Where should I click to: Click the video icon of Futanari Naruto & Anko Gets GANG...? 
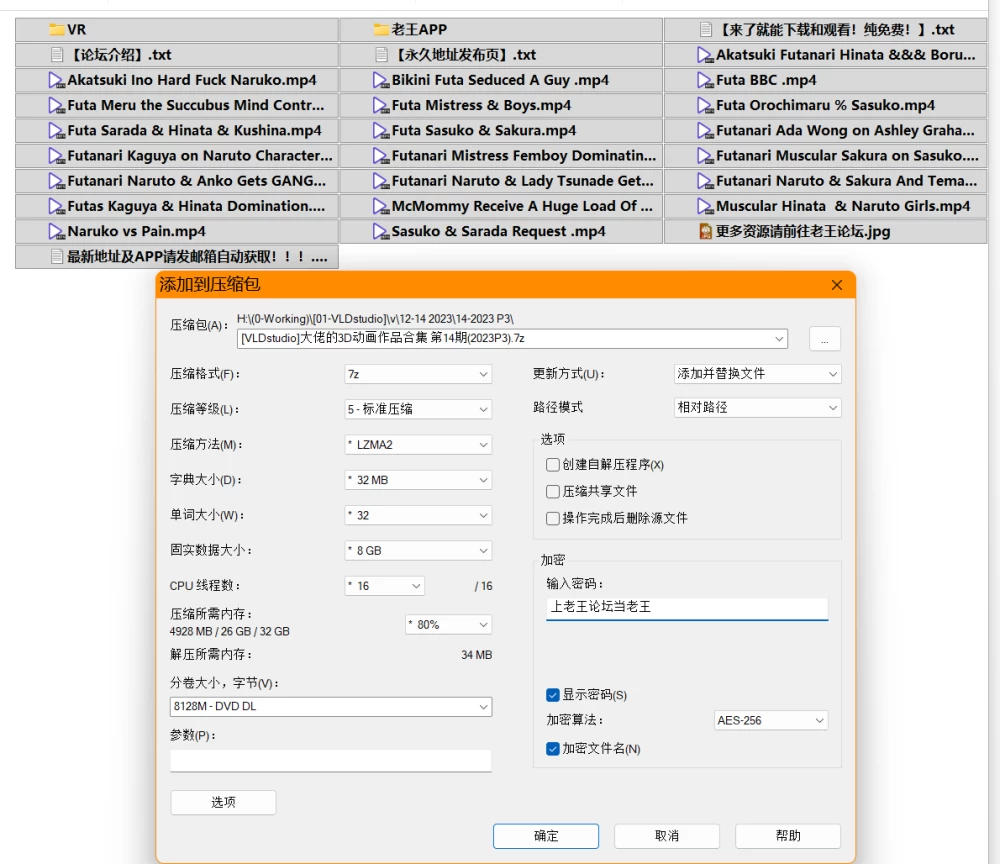pos(57,181)
